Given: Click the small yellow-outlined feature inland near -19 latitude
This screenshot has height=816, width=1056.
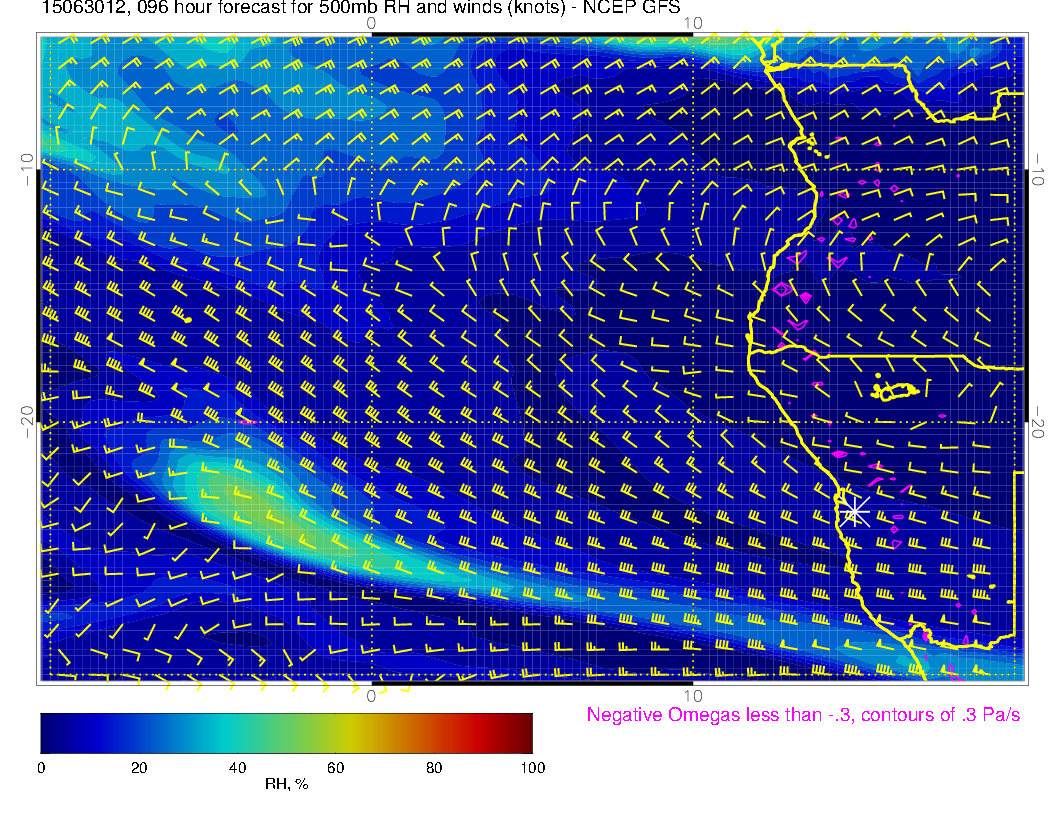Looking at the screenshot, I should (895, 390).
